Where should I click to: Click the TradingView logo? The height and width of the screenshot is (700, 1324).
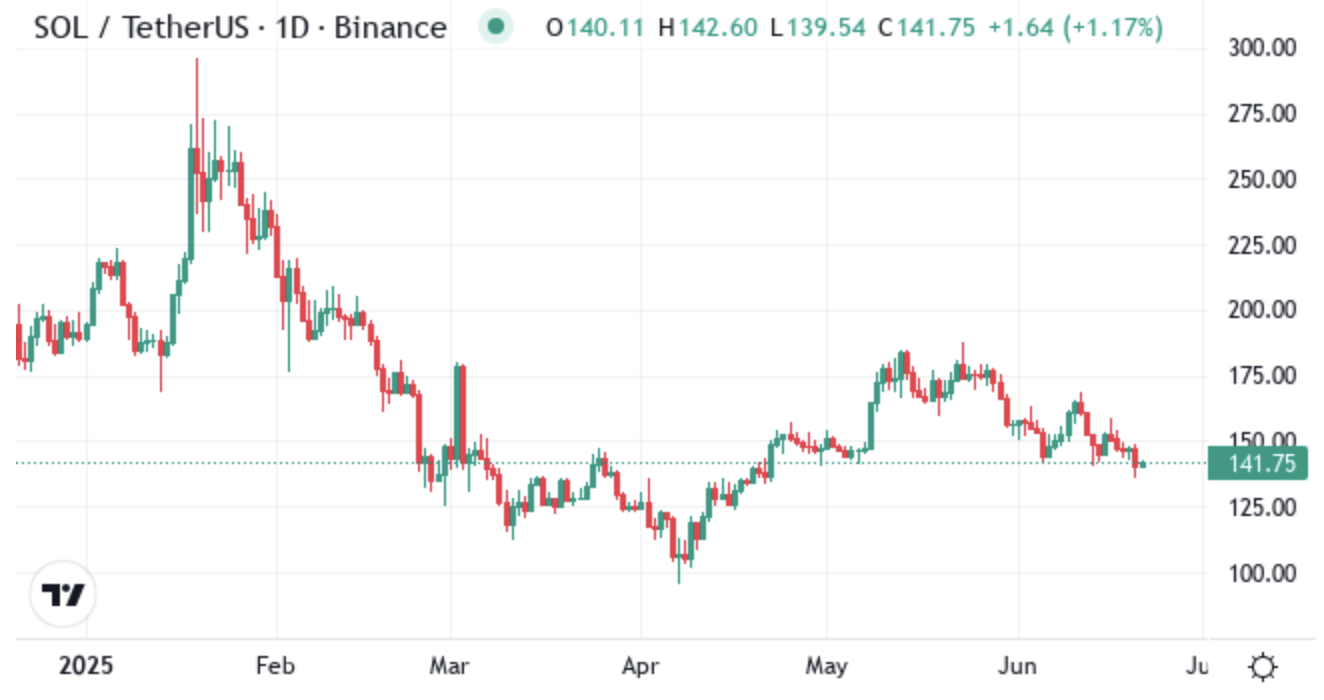tap(64, 595)
